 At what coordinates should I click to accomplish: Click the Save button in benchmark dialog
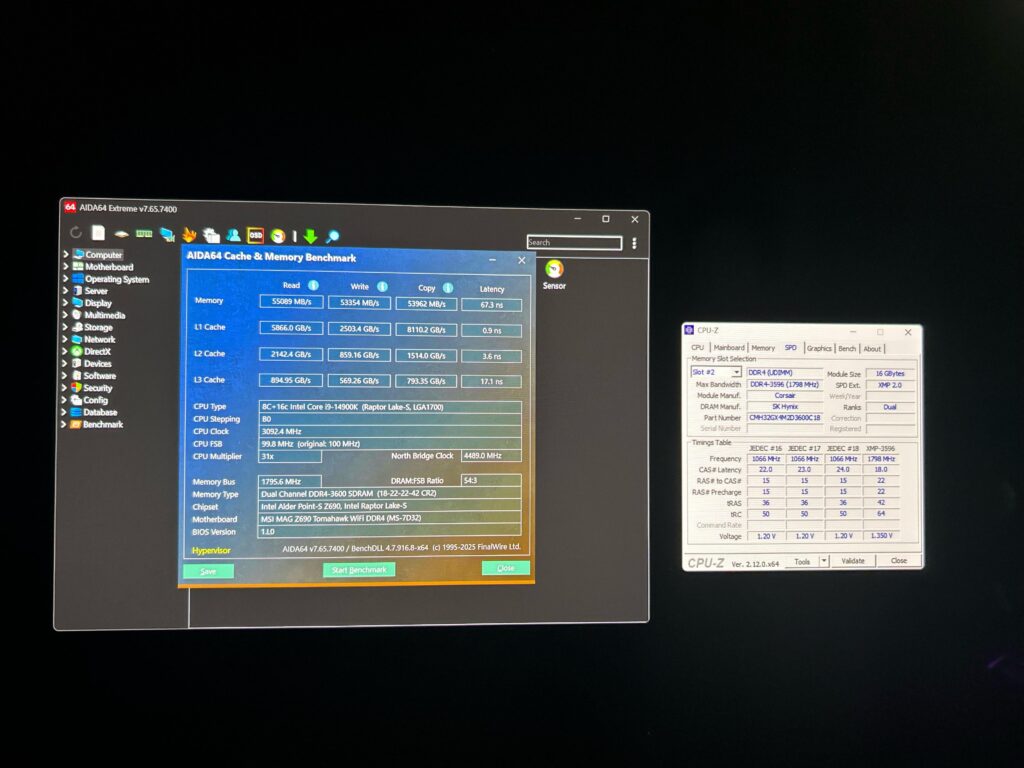(x=208, y=571)
